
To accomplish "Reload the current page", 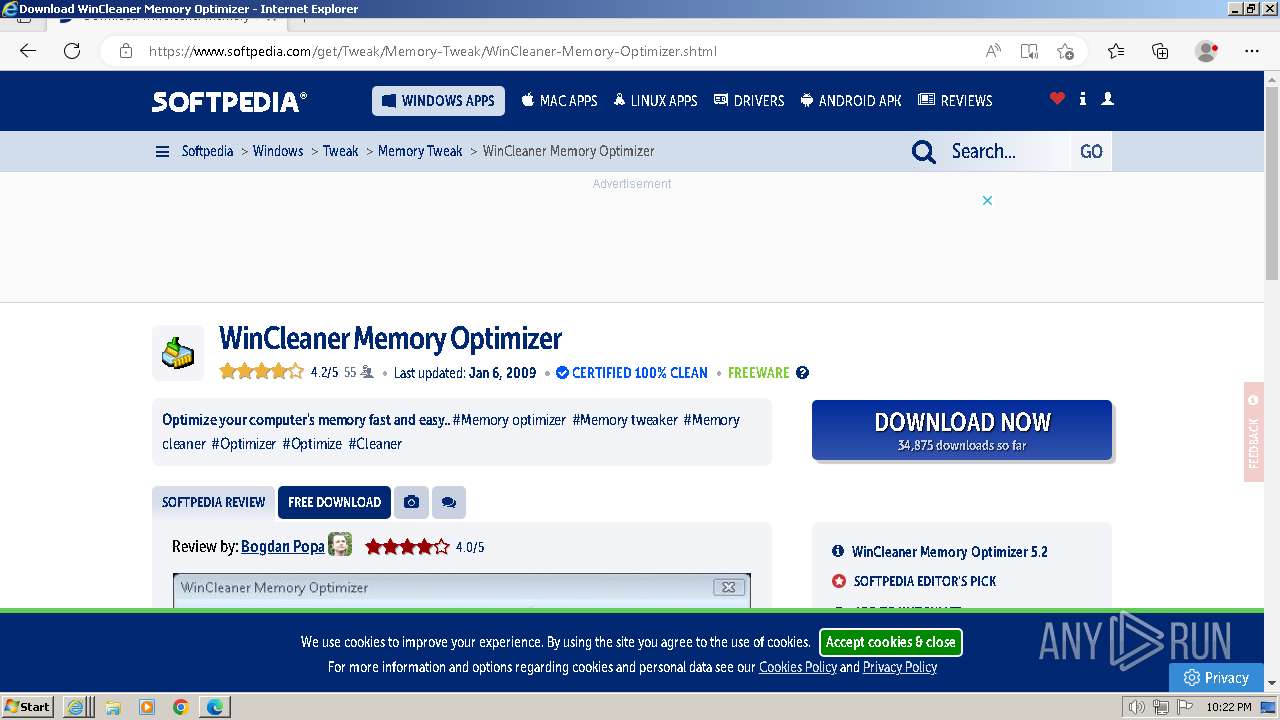I will coord(72,51).
